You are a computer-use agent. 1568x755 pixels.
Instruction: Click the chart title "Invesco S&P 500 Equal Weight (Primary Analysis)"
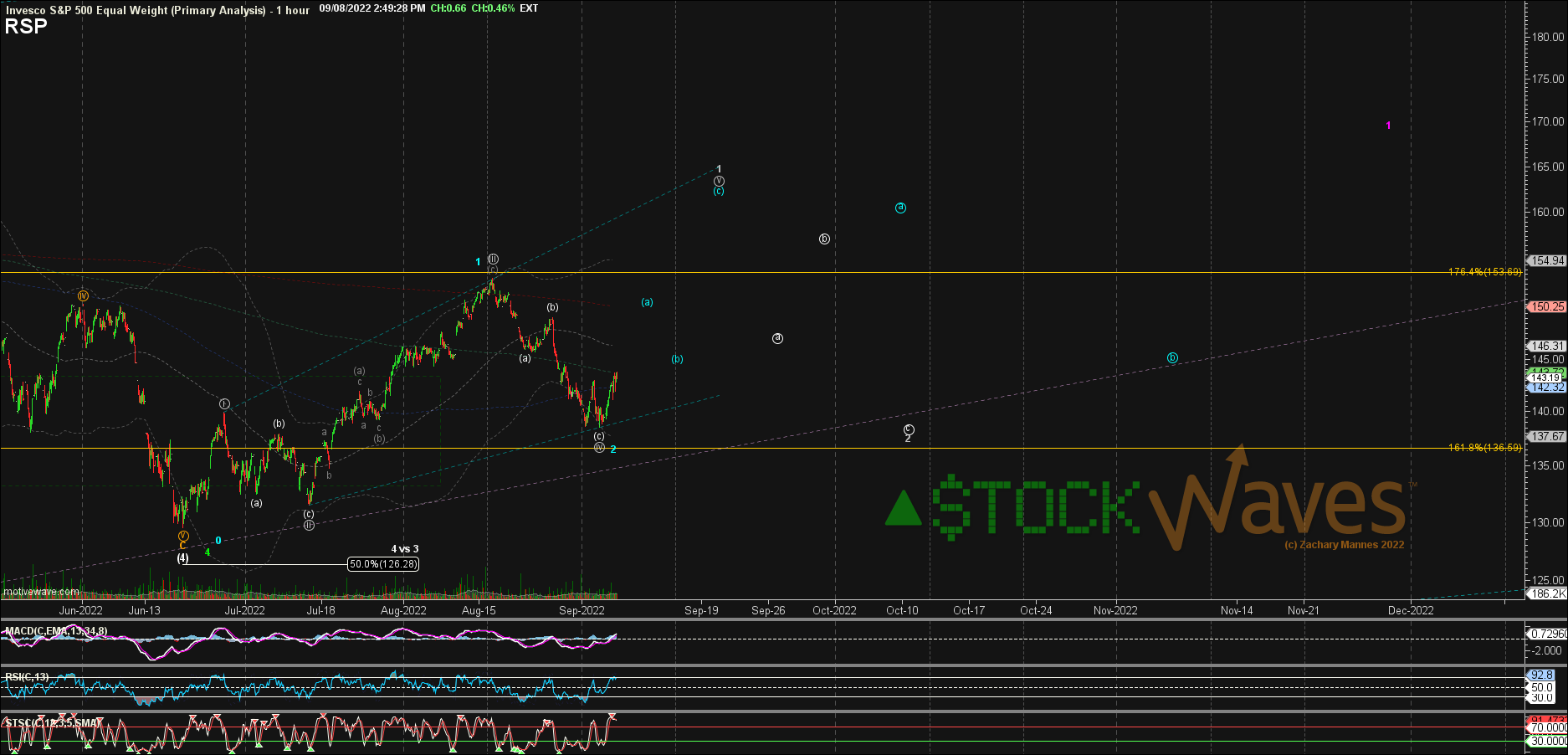pyautogui.click(x=136, y=10)
